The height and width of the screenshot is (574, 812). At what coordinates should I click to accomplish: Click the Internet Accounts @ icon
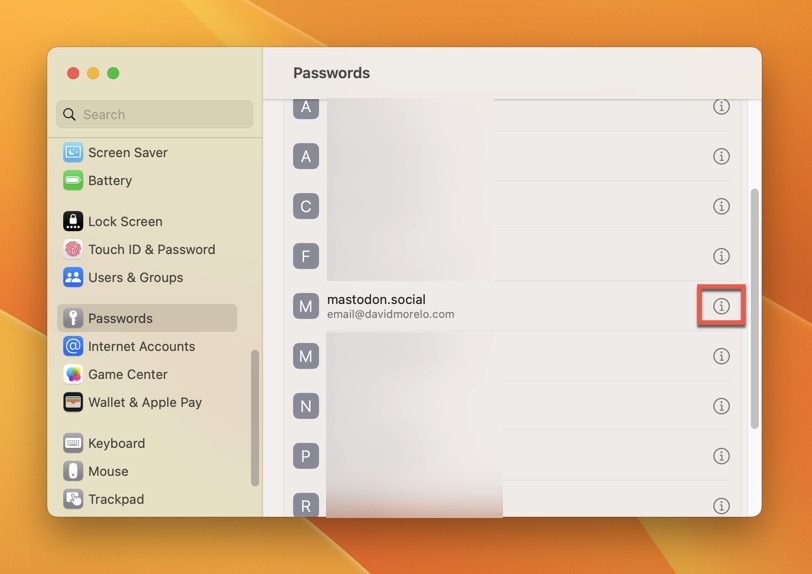pos(73,346)
